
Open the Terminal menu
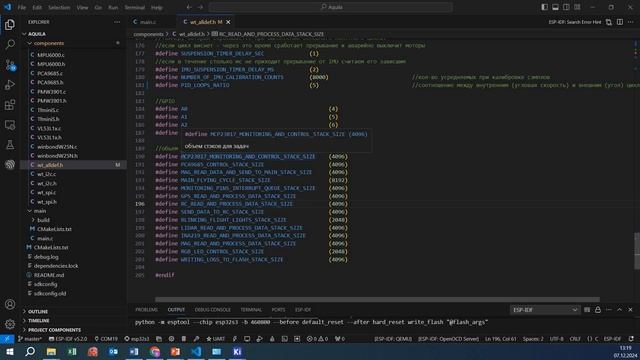pyautogui.click(x=135, y=7)
